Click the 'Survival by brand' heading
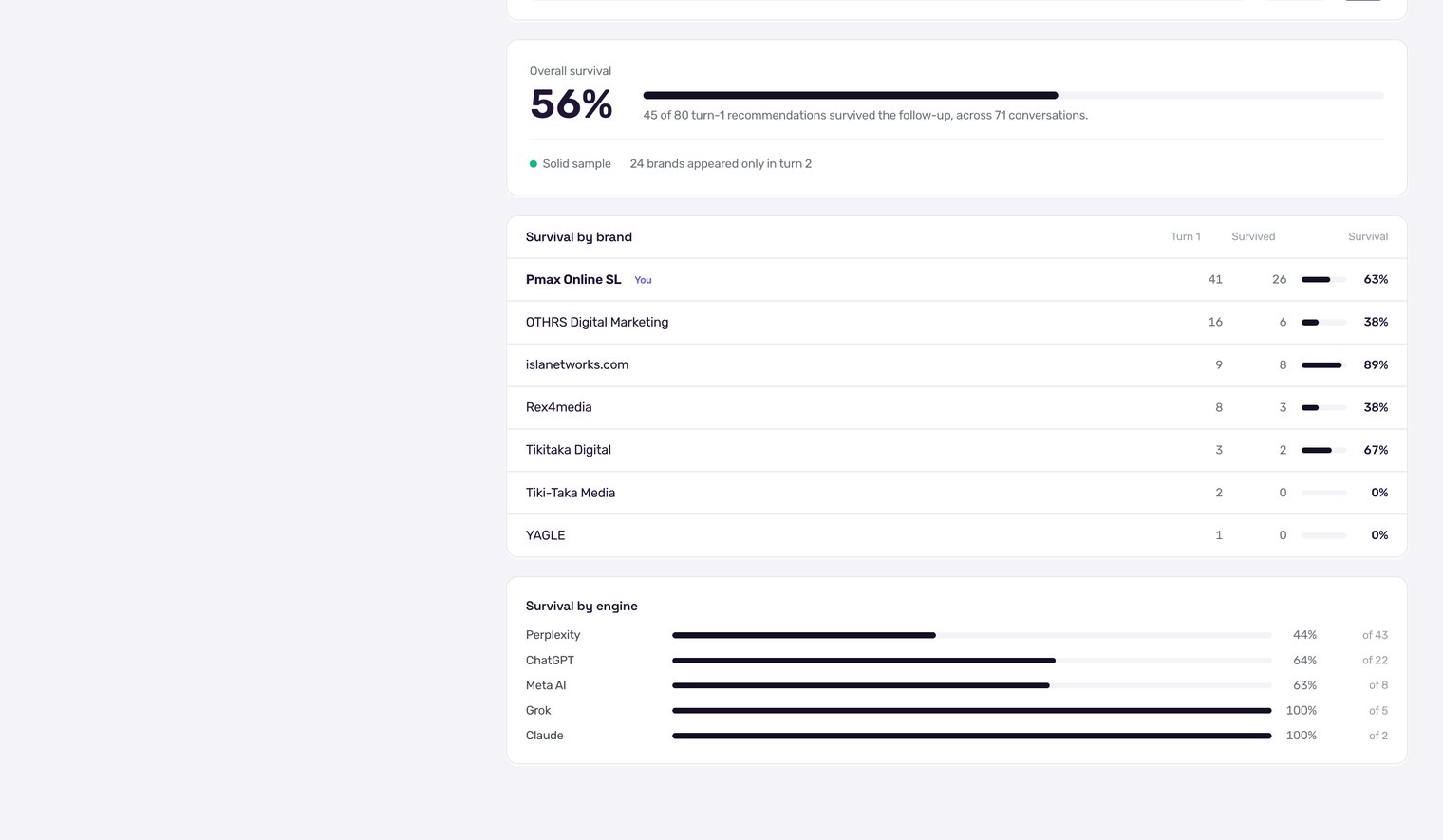1443x840 pixels. (x=579, y=237)
